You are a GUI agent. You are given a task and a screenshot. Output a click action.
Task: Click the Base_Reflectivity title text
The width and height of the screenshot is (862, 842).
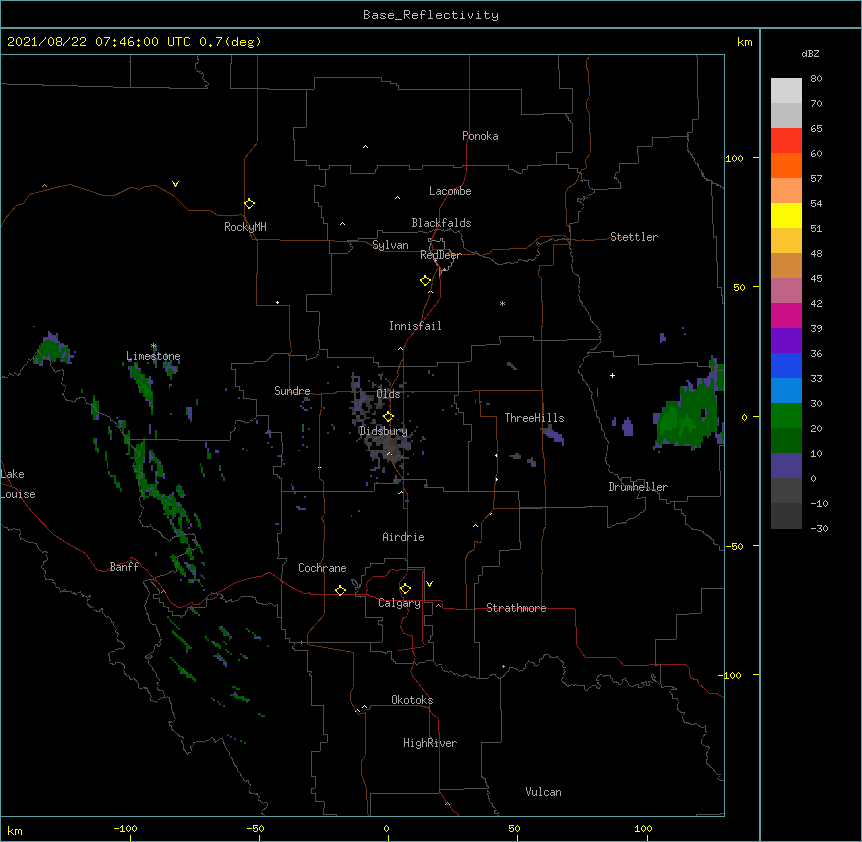tap(431, 15)
